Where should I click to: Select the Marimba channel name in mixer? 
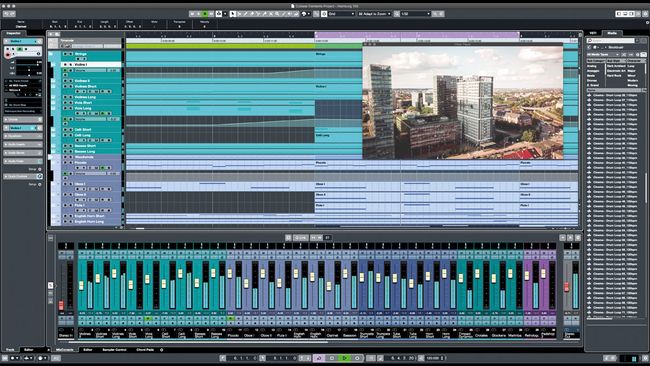pyautogui.click(x=514, y=335)
